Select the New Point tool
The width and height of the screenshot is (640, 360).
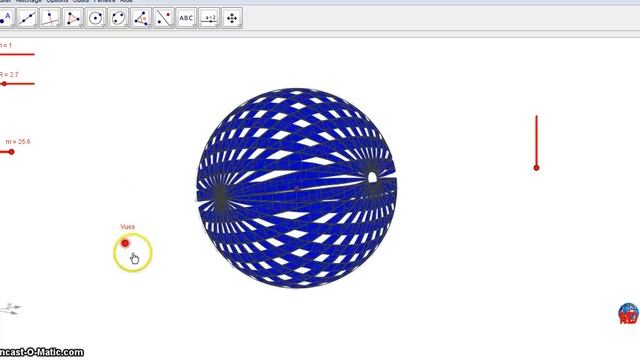tap(7, 18)
